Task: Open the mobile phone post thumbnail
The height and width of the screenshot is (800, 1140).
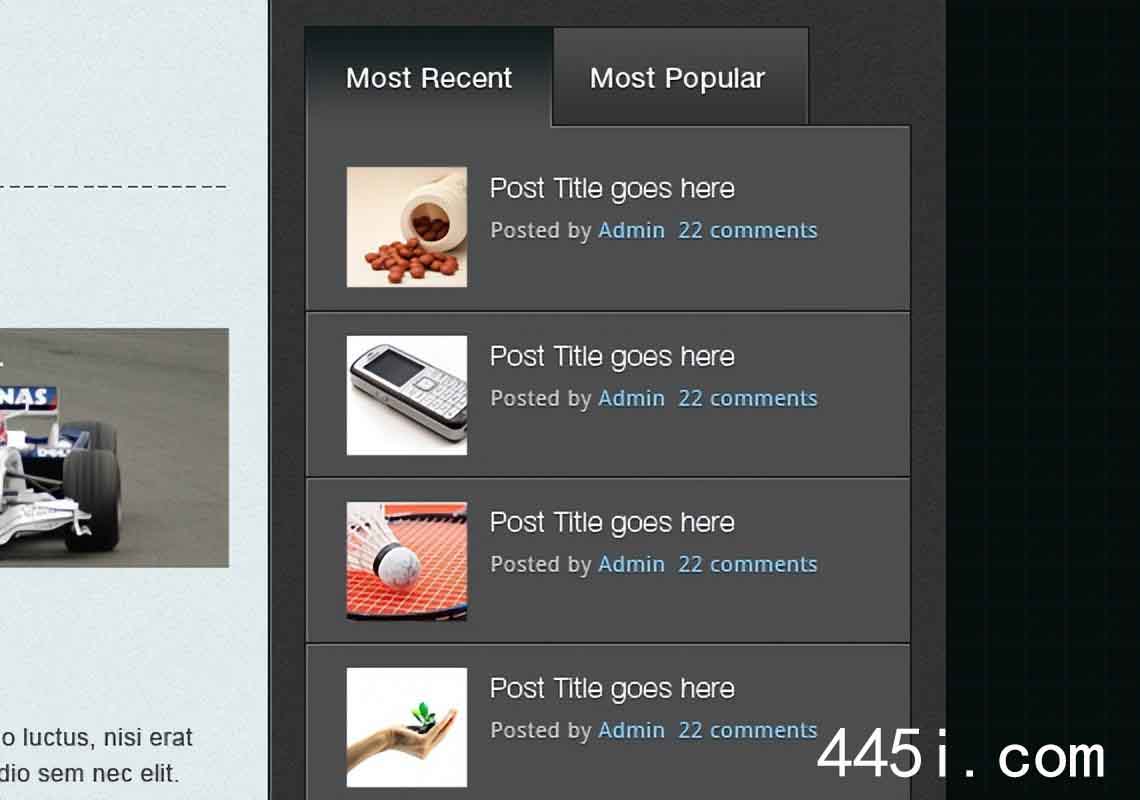Action: [x=407, y=395]
